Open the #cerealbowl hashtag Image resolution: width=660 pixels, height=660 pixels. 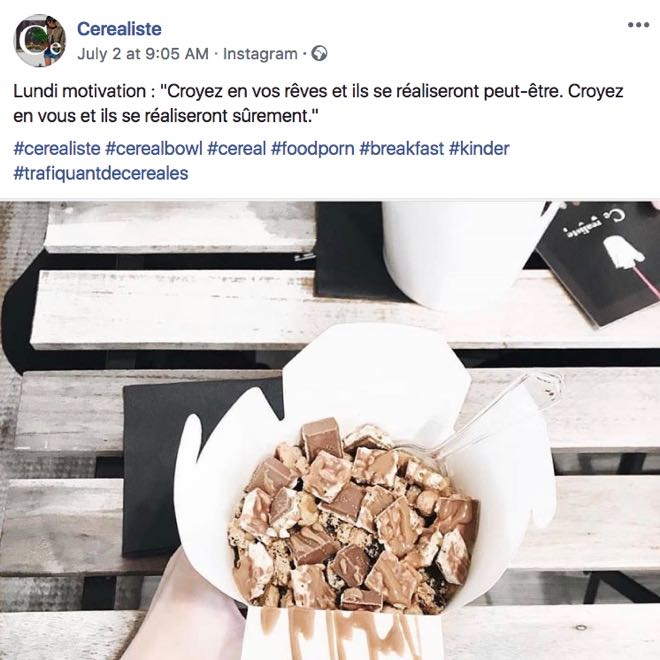point(154,149)
